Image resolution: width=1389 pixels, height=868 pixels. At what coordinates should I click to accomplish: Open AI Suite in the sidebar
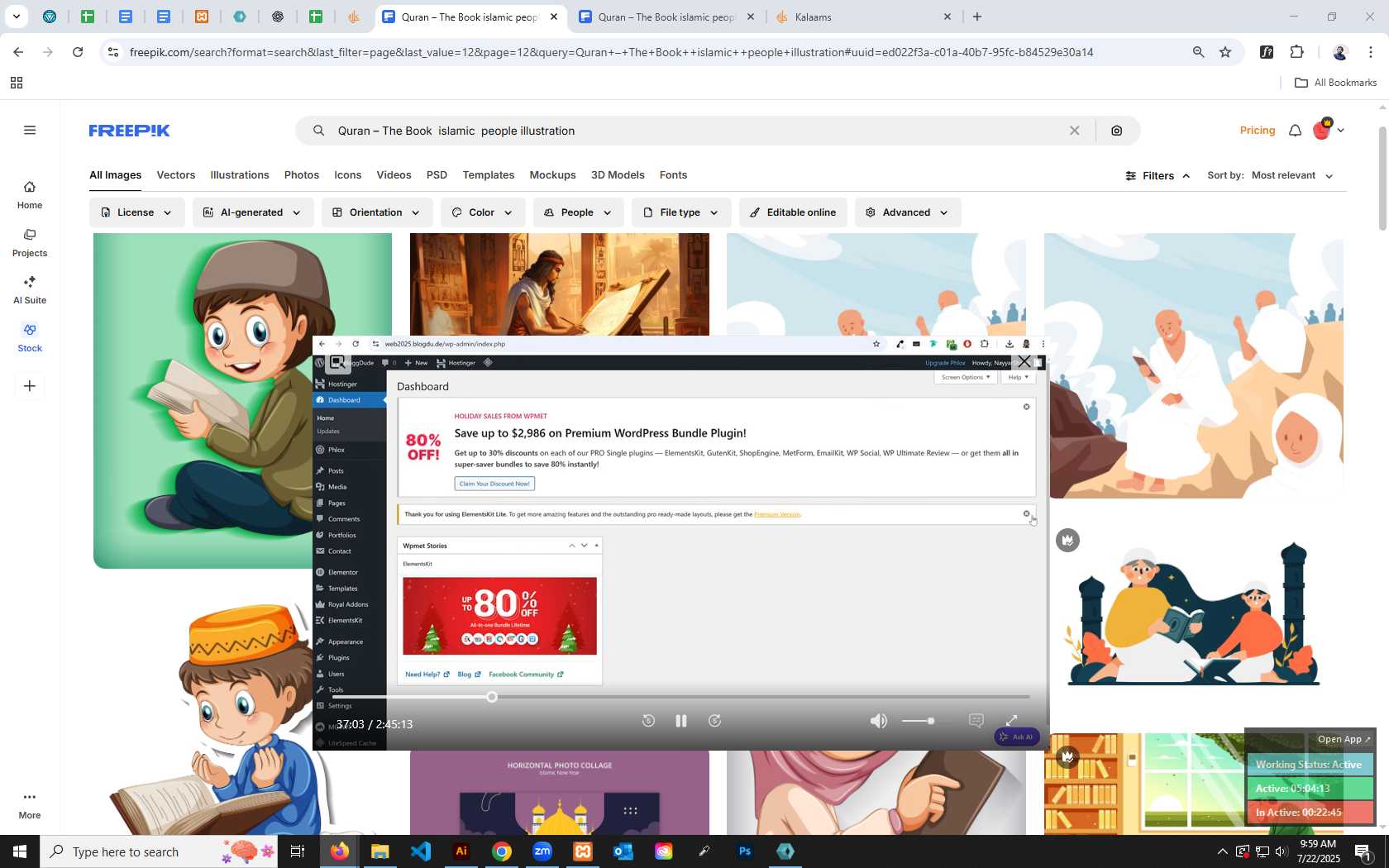click(x=30, y=290)
